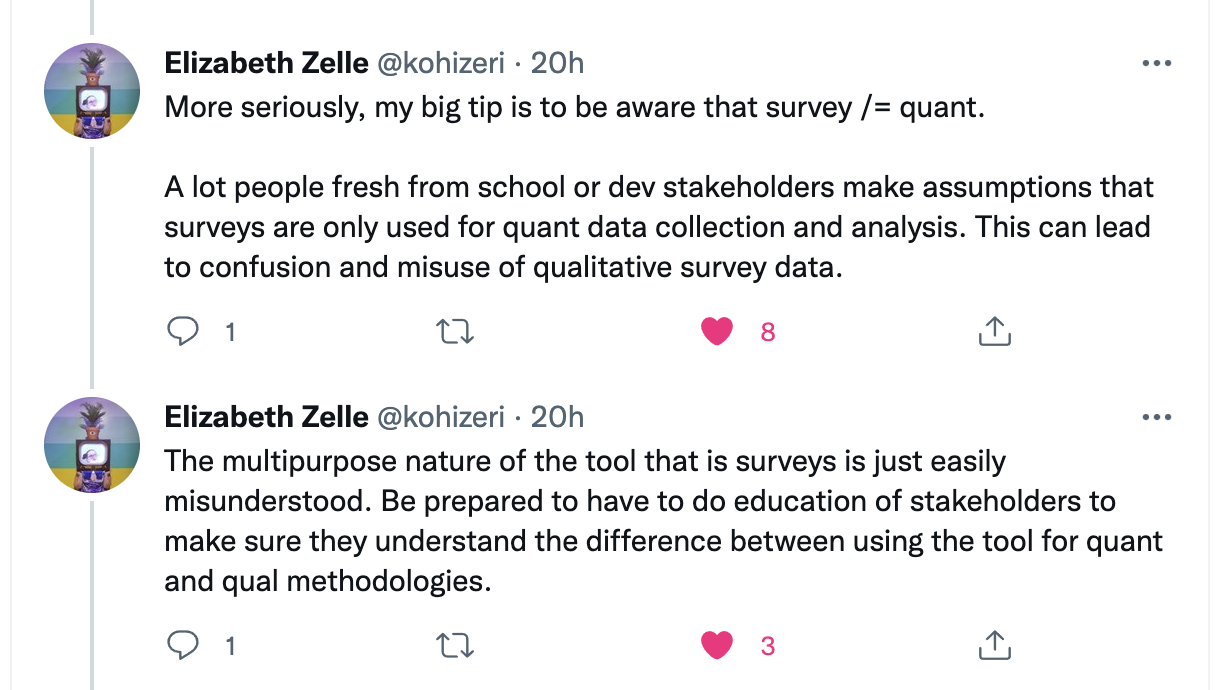Click the @kohizeri handle on the second tweet

(x=440, y=417)
